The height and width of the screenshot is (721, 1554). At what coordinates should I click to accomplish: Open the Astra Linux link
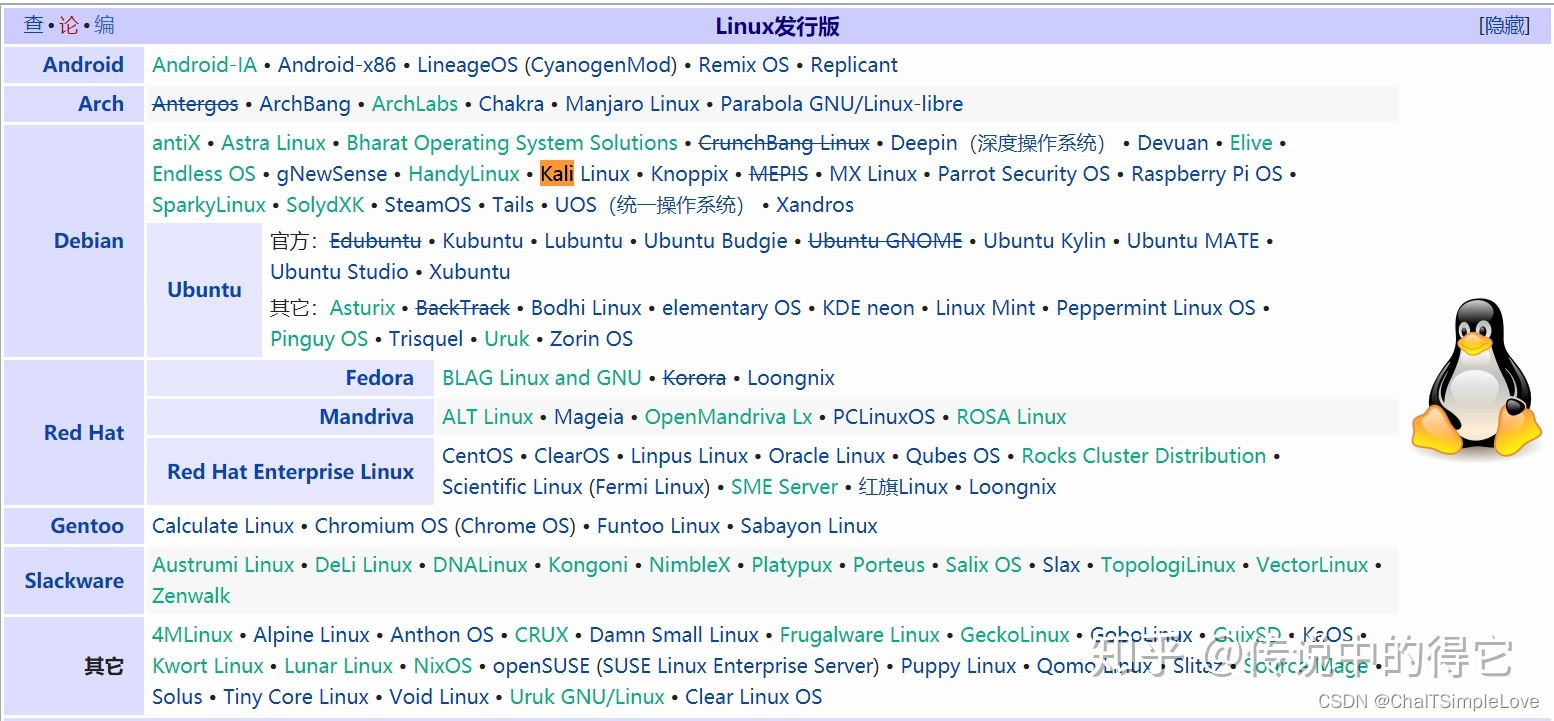273,143
